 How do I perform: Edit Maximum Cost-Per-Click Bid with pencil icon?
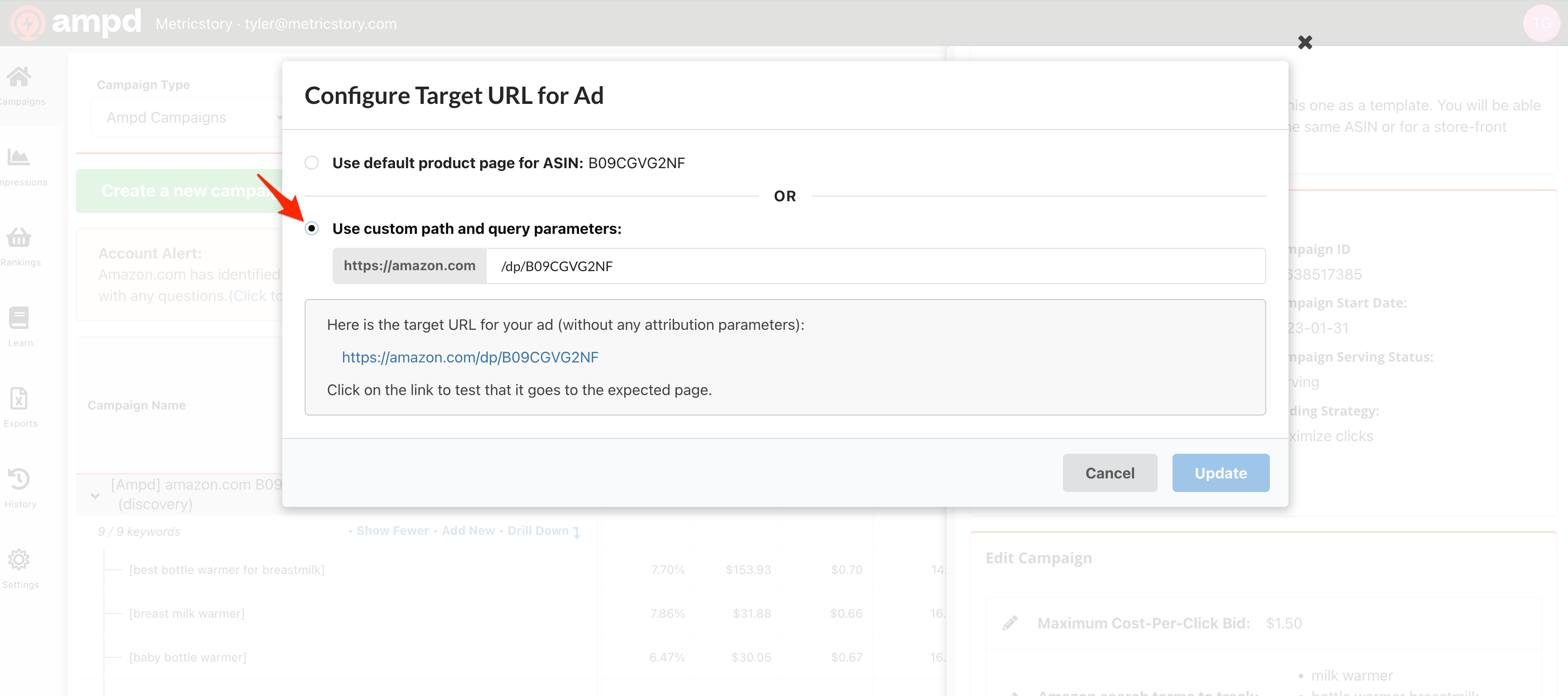tap(1010, 623)
